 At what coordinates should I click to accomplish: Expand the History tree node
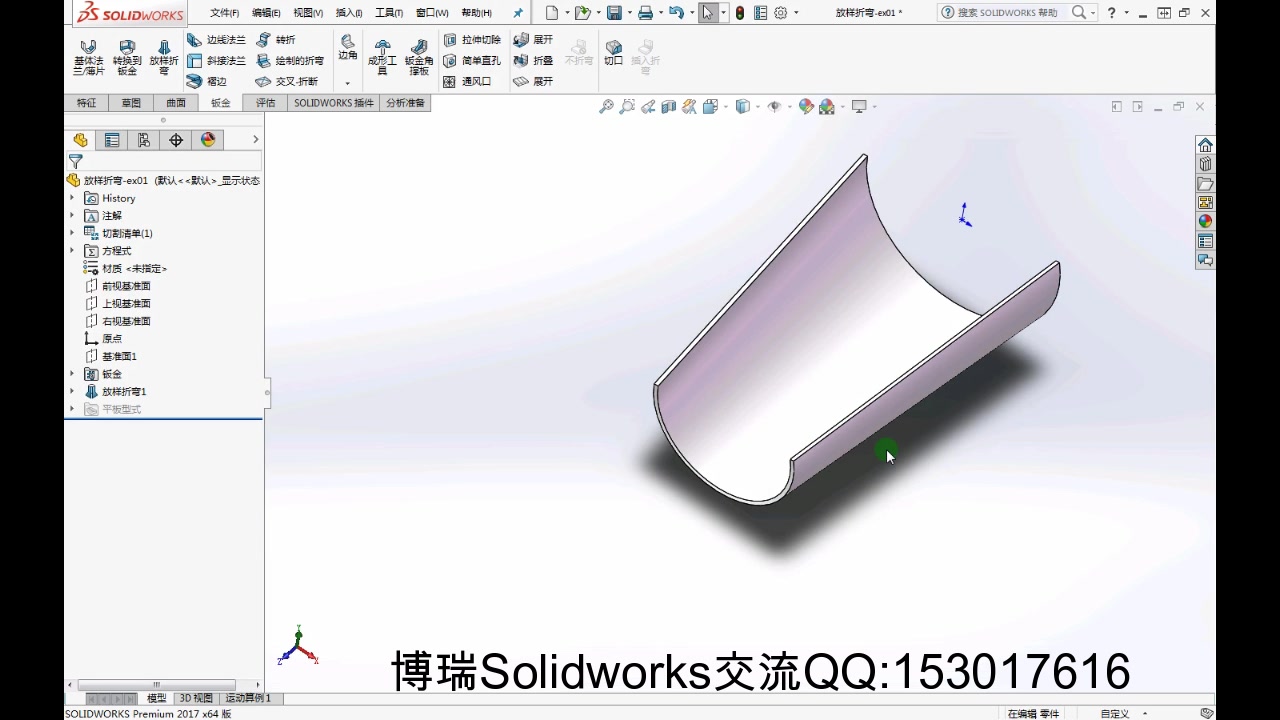point(72,198)
